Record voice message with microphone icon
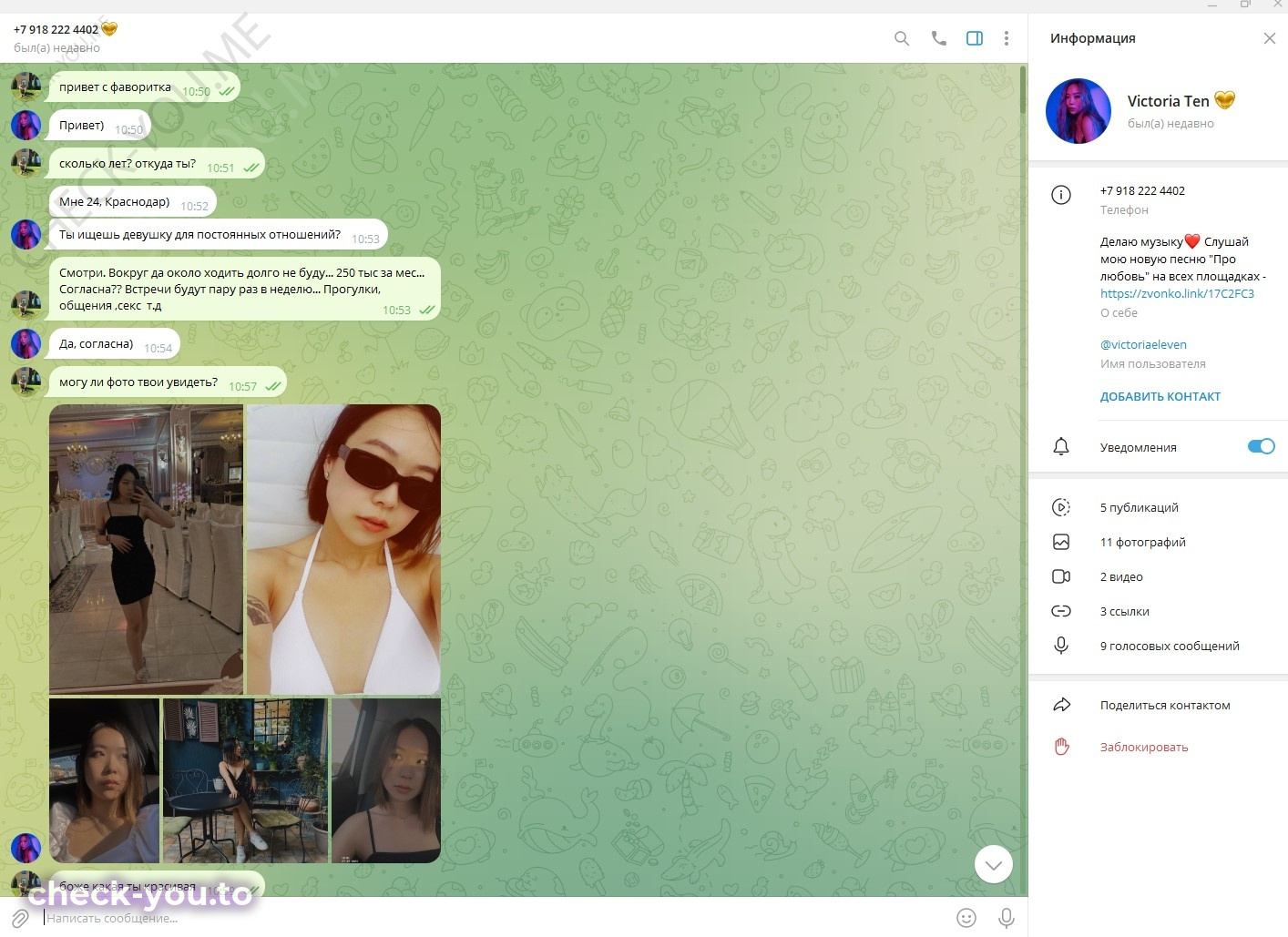Viewport: 1288px width, 937px height. coord(1007,918)
